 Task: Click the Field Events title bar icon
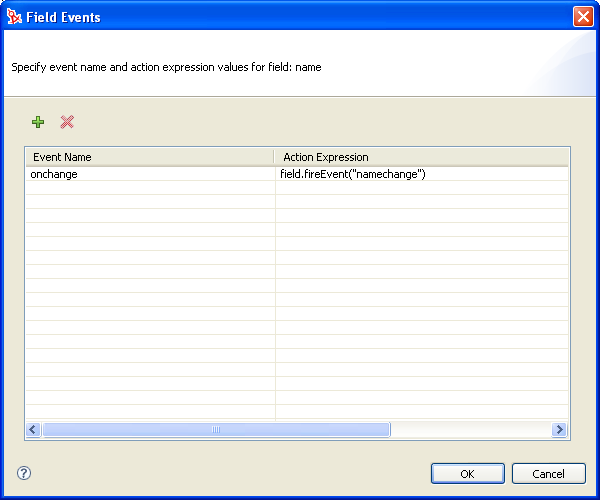[14, 17]
